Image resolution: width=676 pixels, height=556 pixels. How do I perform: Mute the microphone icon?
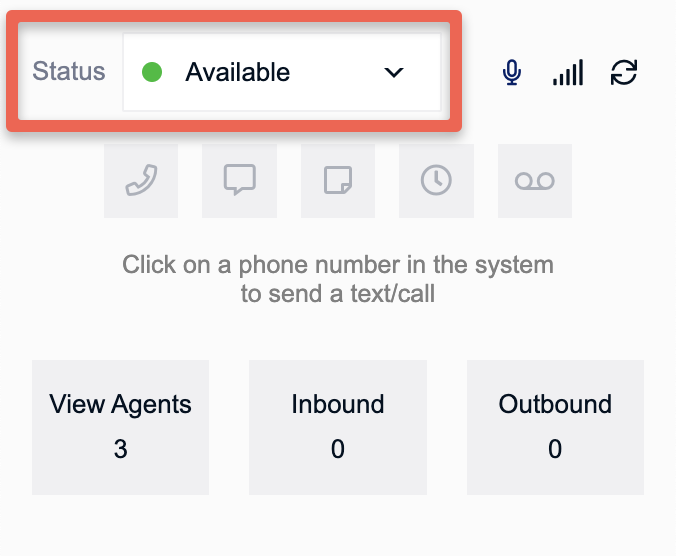pyautogui.click(x=512, y=72)
